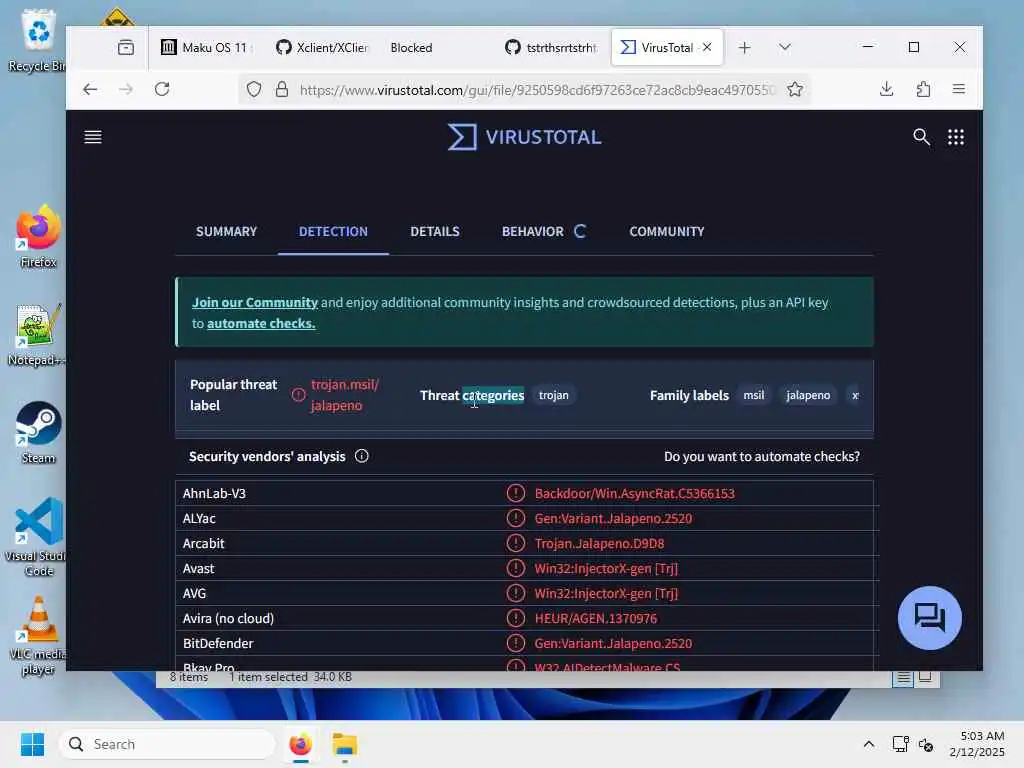Click Backdoor/Win.AsyncRat.C5366153 detection text

coord(634,493)
